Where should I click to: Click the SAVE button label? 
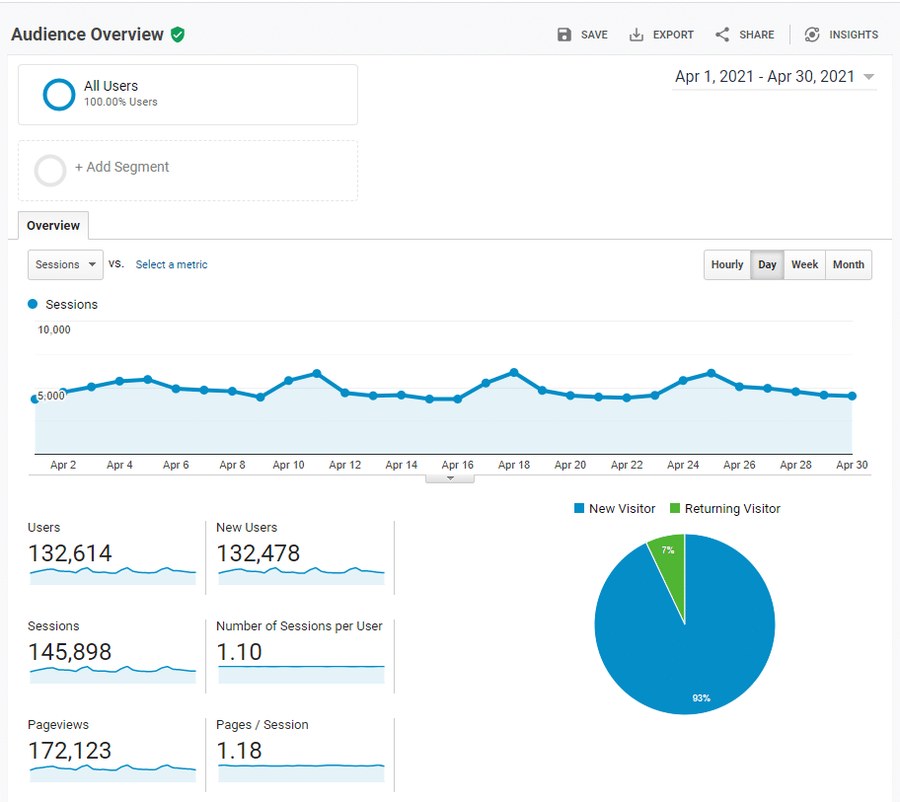pyautogui.click(x=594, y=35)
